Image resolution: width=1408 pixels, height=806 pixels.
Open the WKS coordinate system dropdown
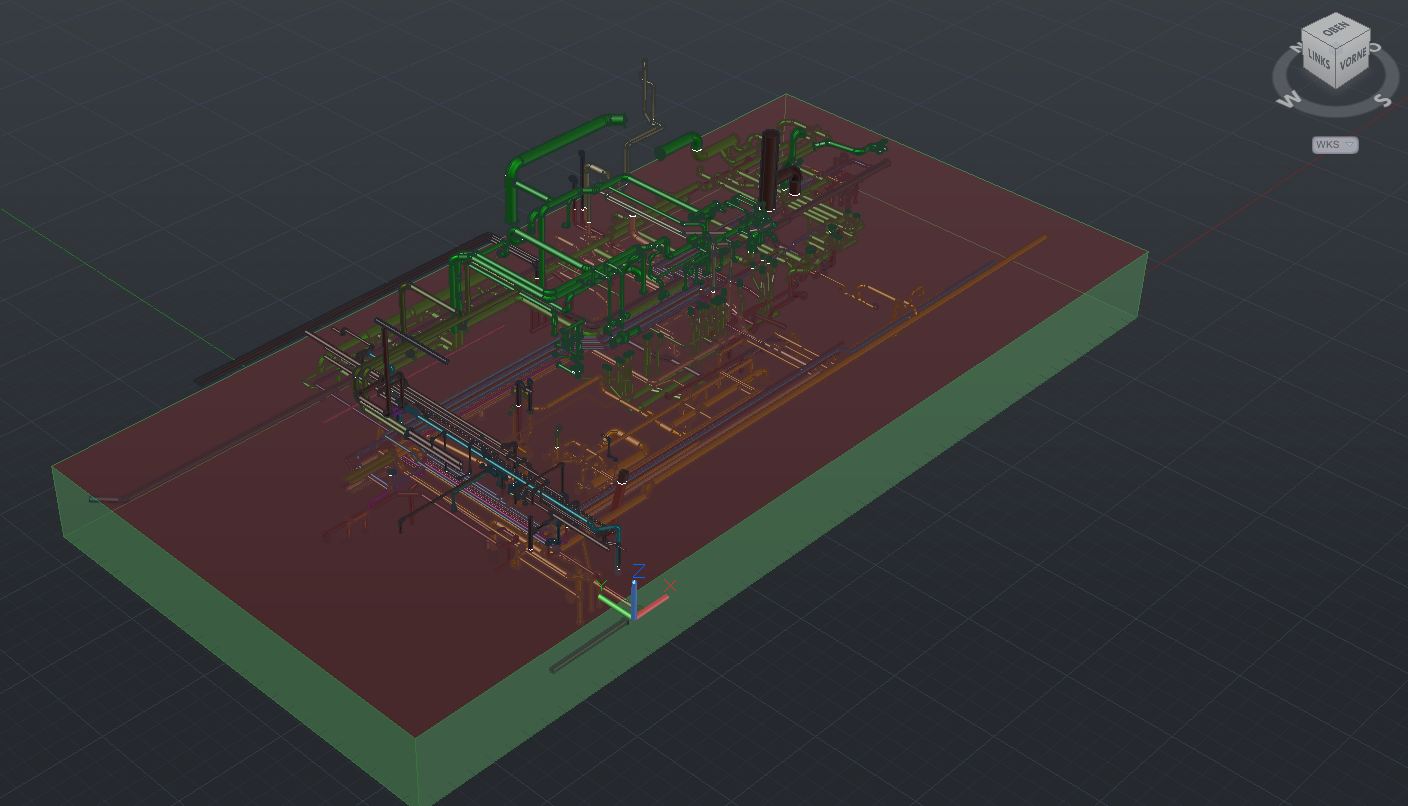click(1335, 145)
